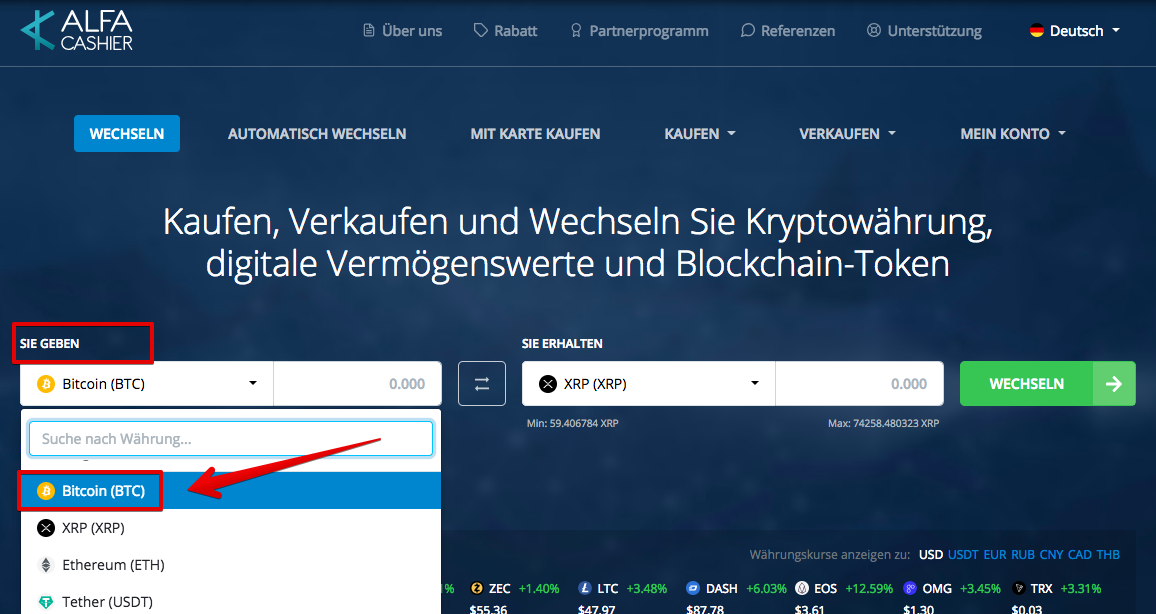Click the chat bubble icon beside Referenzen
Screen dimensions: 1156x614
748,30
